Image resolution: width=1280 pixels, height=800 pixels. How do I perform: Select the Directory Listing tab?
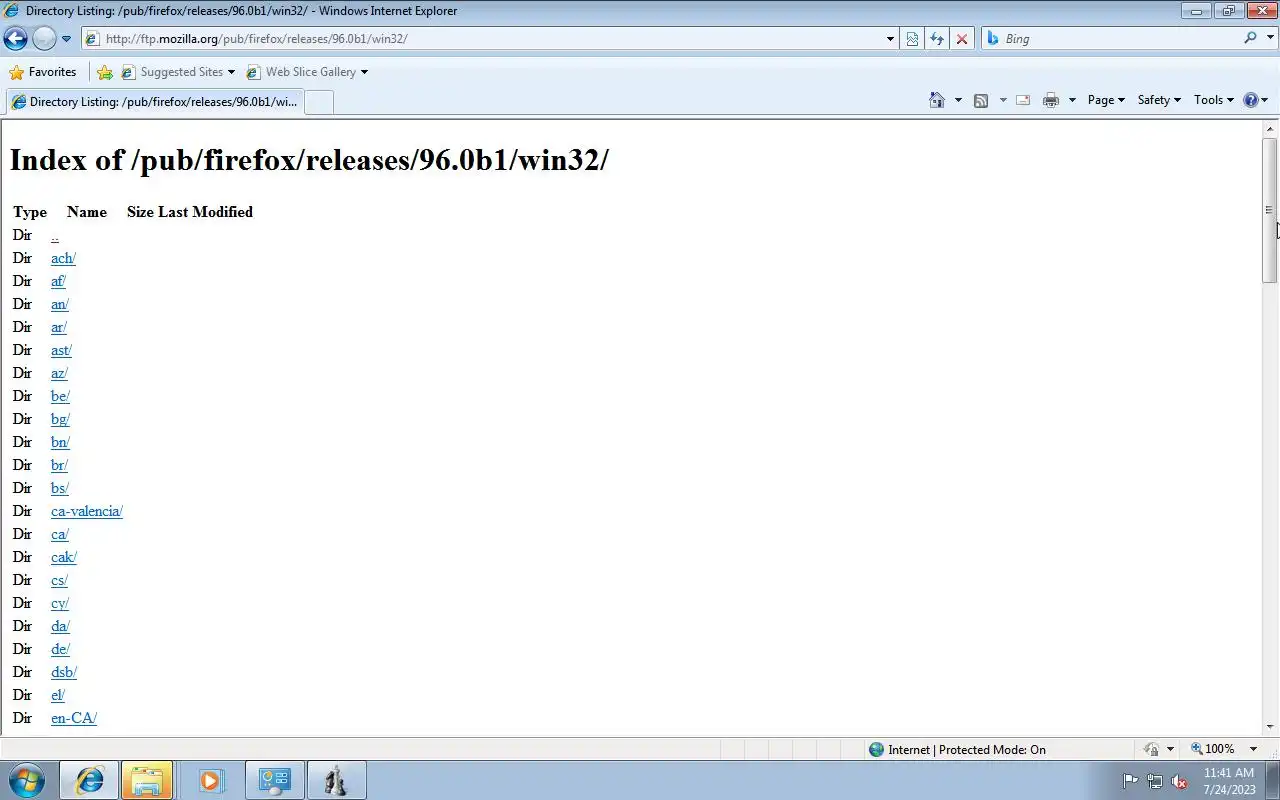pos(154,102)
